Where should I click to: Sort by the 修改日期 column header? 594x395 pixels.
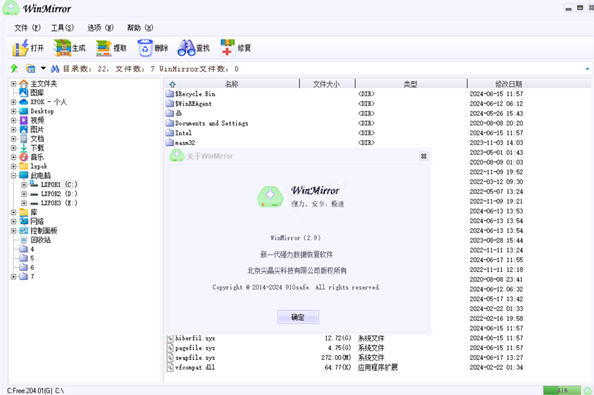509,84
